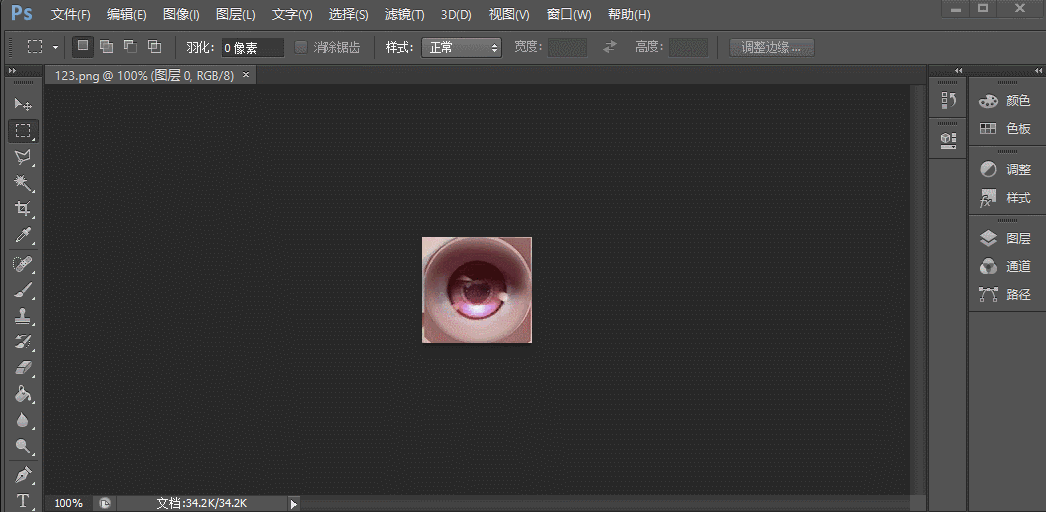Select the Clone Stamp tool
Viewport: 1046px width, 512px height.
point(23,317)
